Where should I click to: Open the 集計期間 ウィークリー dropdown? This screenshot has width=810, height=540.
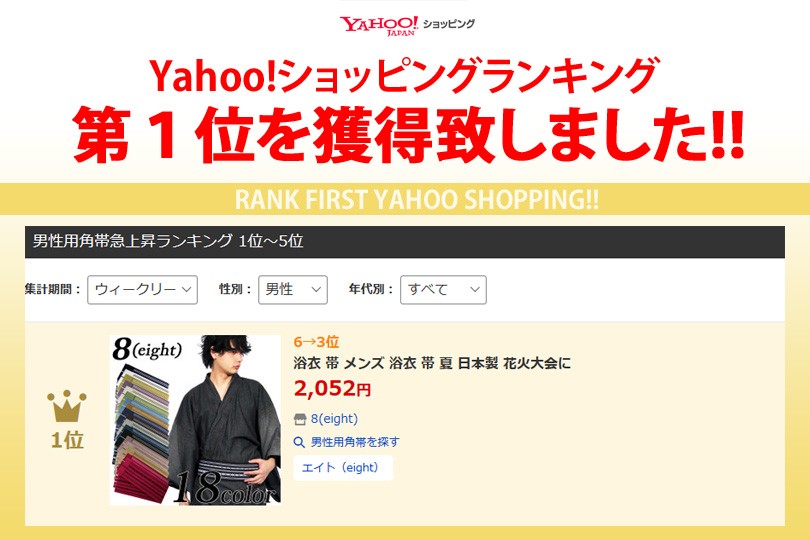tap(143, 290)
